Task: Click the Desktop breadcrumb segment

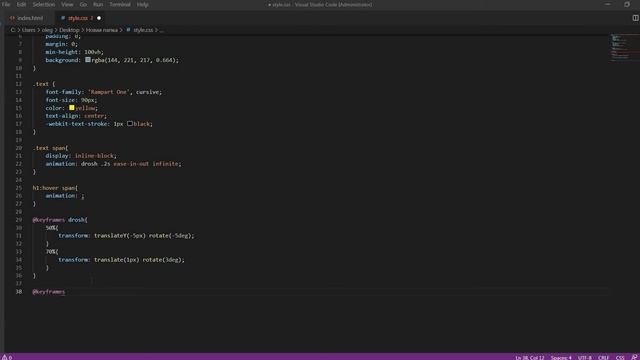Action: tap(69, 30)
